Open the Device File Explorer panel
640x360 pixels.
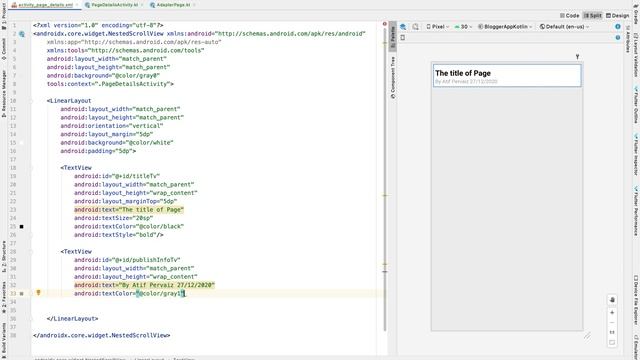636,300
